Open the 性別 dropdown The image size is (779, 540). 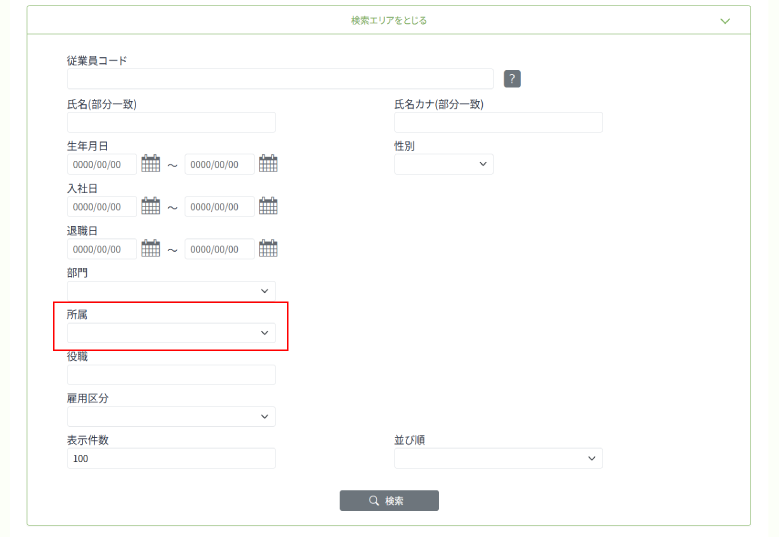coord(443,164)
